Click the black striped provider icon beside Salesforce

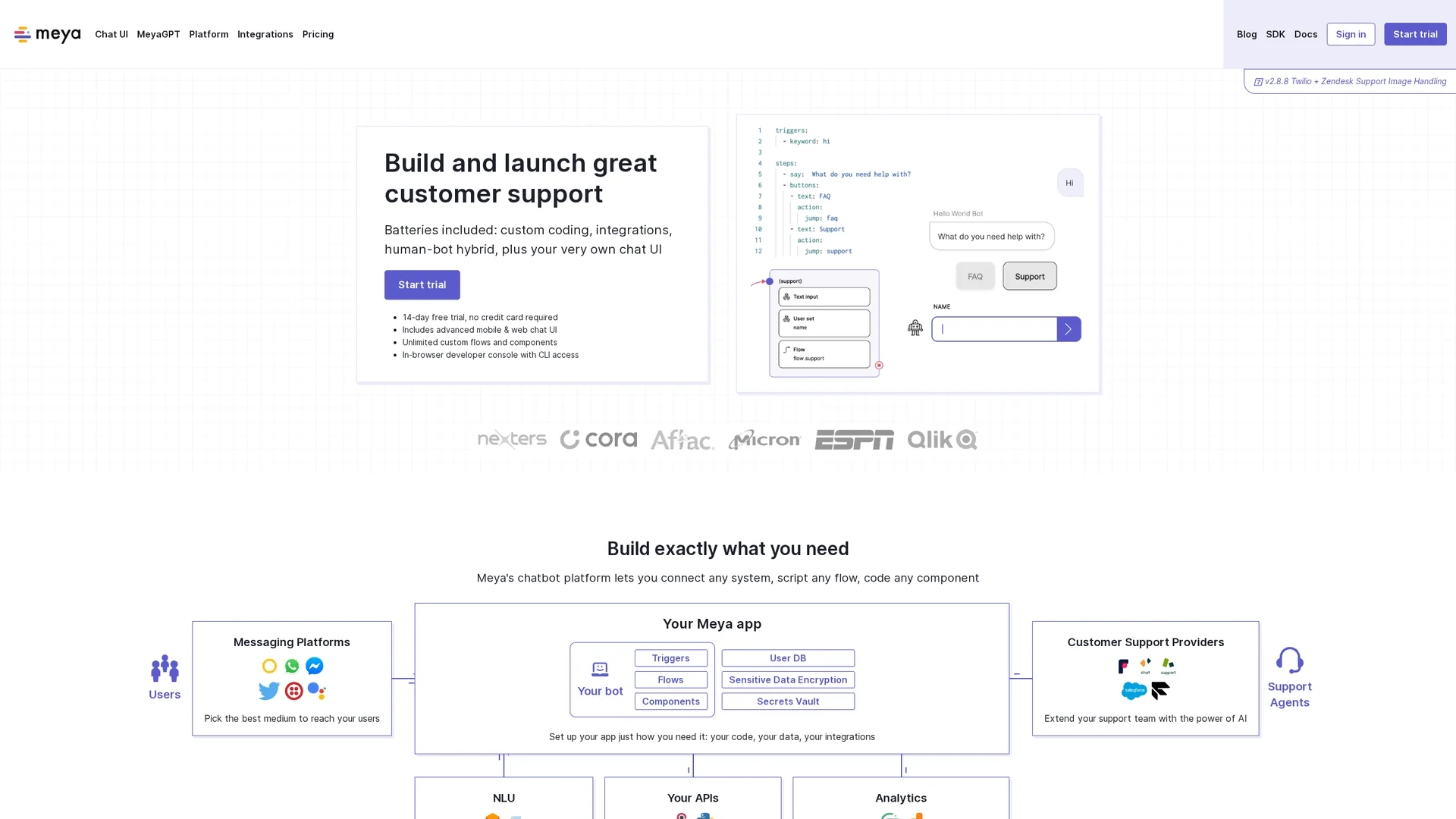coord(1160,691)
